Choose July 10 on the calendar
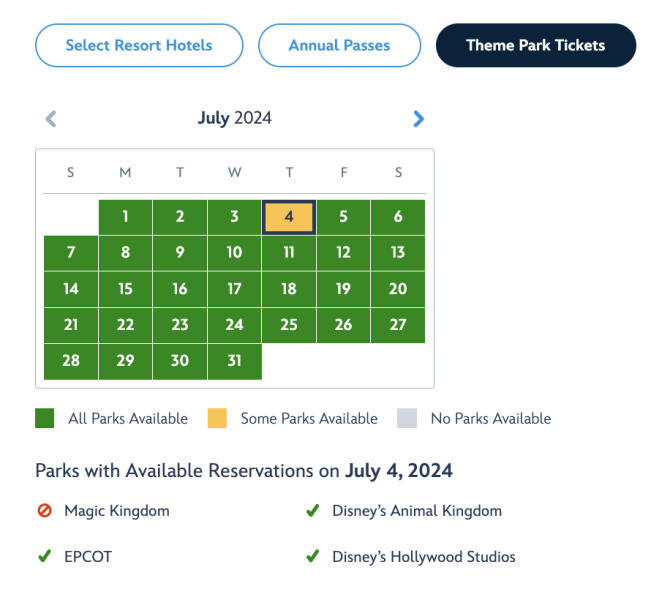670x600 pixels. pos(234,253)
